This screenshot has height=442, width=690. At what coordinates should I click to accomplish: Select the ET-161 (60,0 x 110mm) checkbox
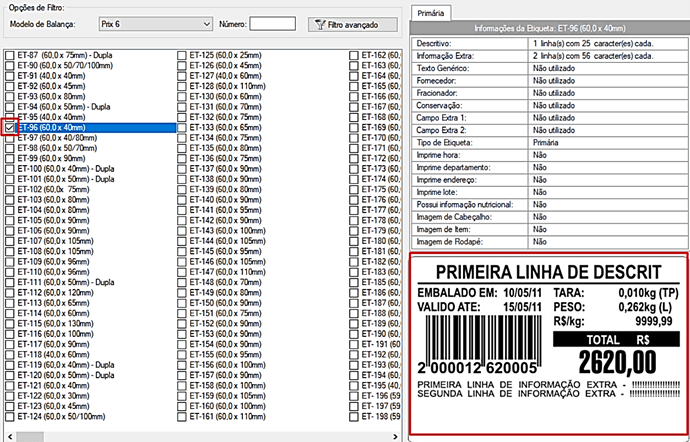pyautogui.click(x=181, y=417)
